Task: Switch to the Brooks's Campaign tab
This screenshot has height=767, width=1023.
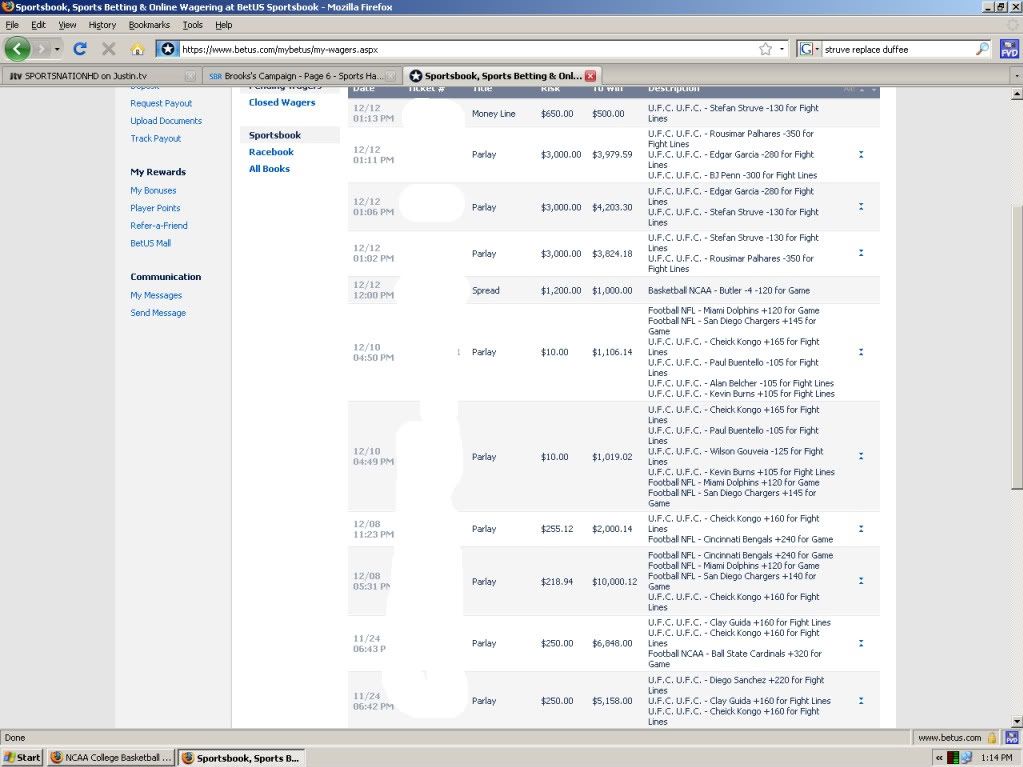Action: (x=302, y=76)
